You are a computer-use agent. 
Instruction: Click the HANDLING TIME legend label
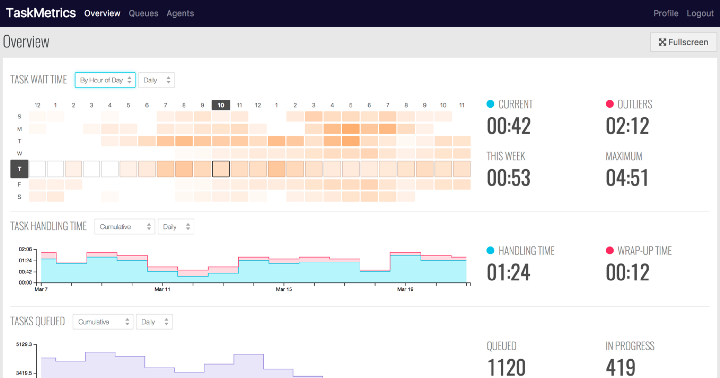pyautogui.click(x=527, y=251)
